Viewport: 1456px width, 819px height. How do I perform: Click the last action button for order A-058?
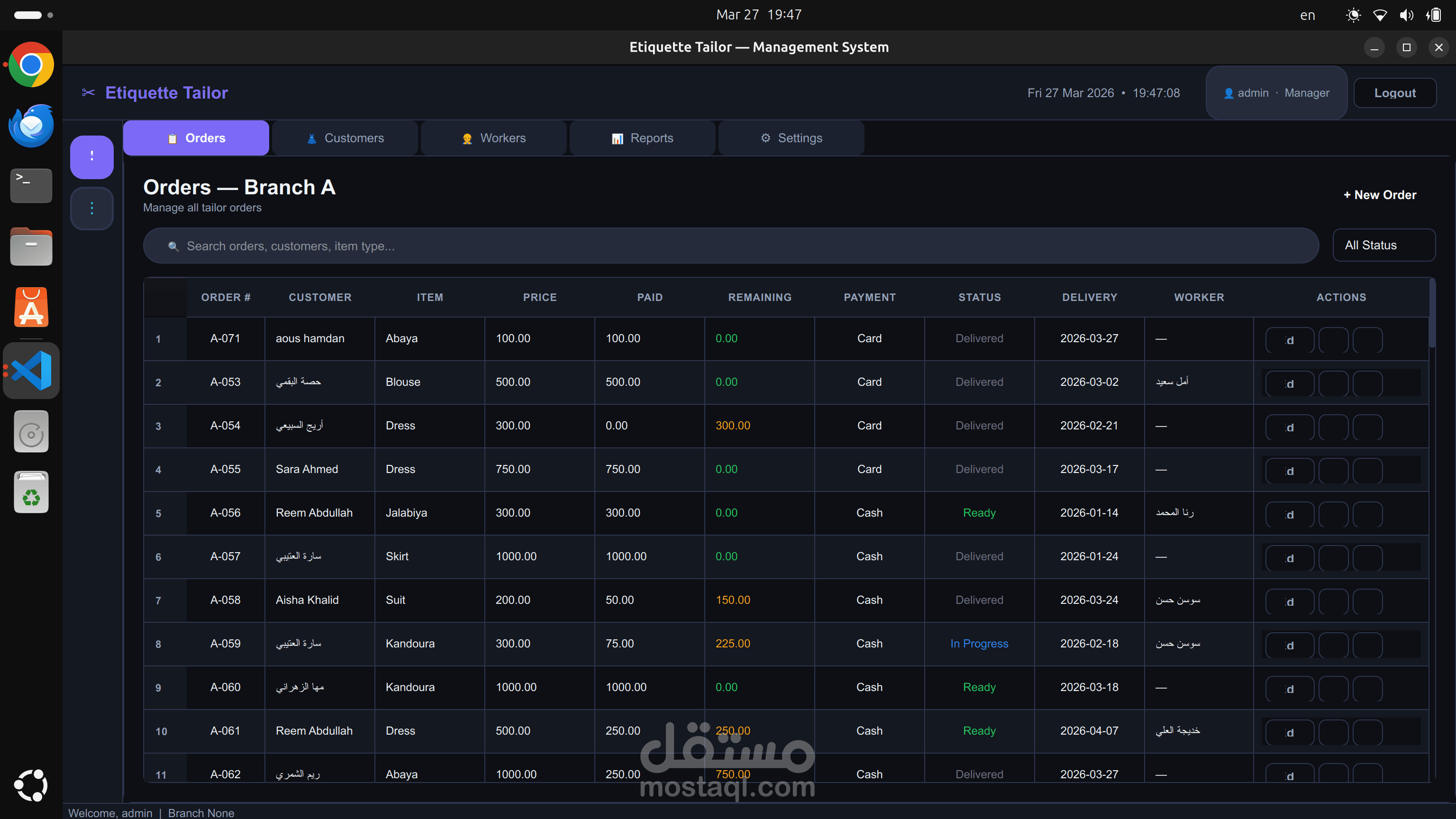point(1367,601)
